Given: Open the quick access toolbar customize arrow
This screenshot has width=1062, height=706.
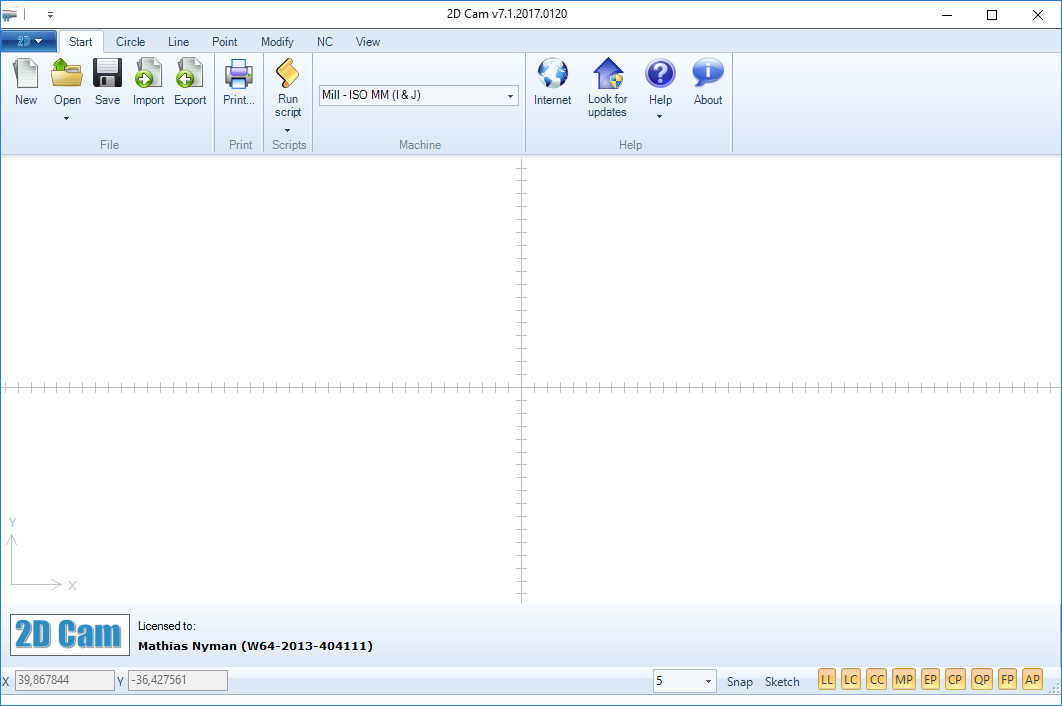Looking at the screenshot, I should point(50,14).
